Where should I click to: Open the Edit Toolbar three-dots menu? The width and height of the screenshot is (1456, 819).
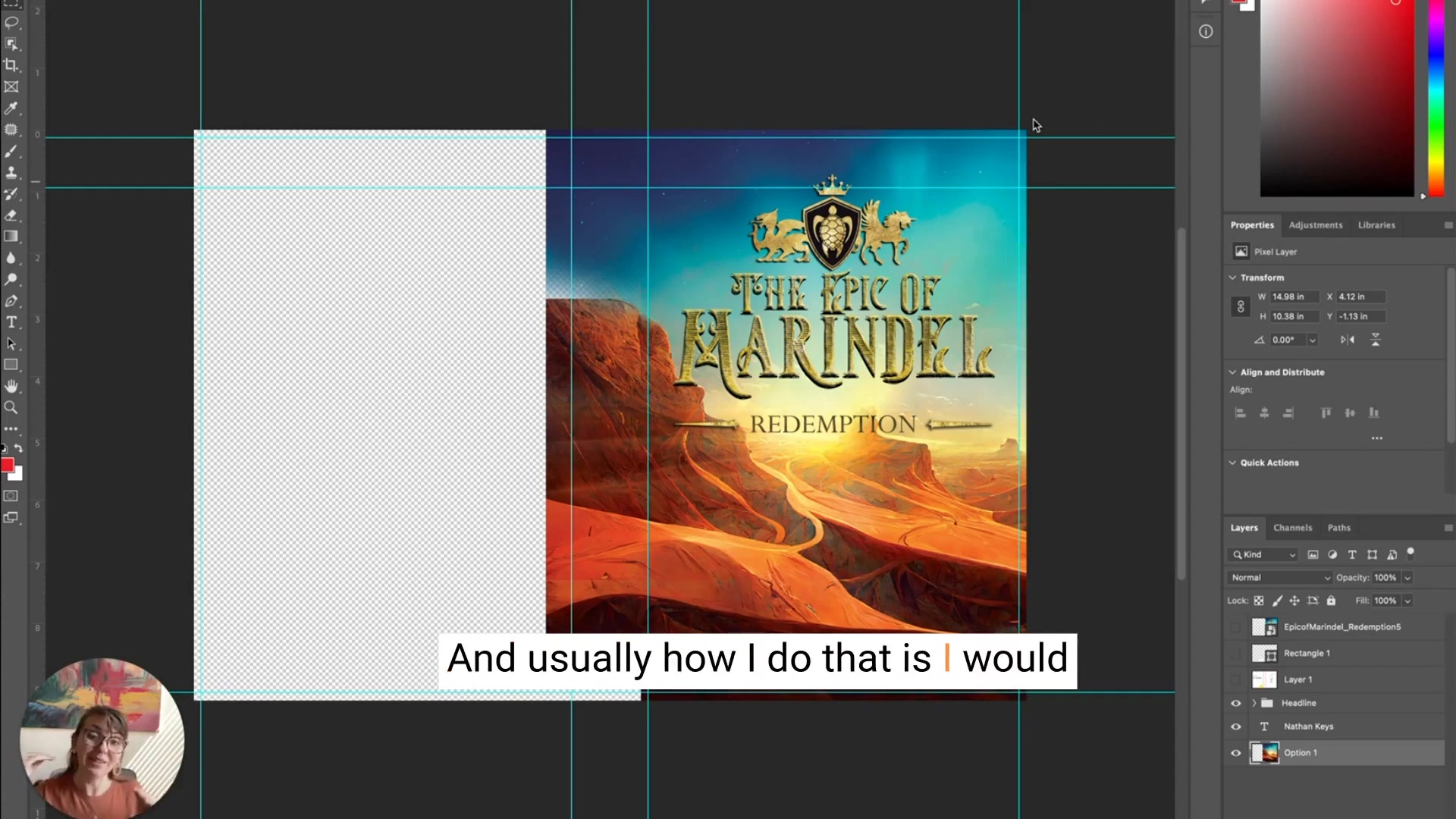click(x=11, y=428)
